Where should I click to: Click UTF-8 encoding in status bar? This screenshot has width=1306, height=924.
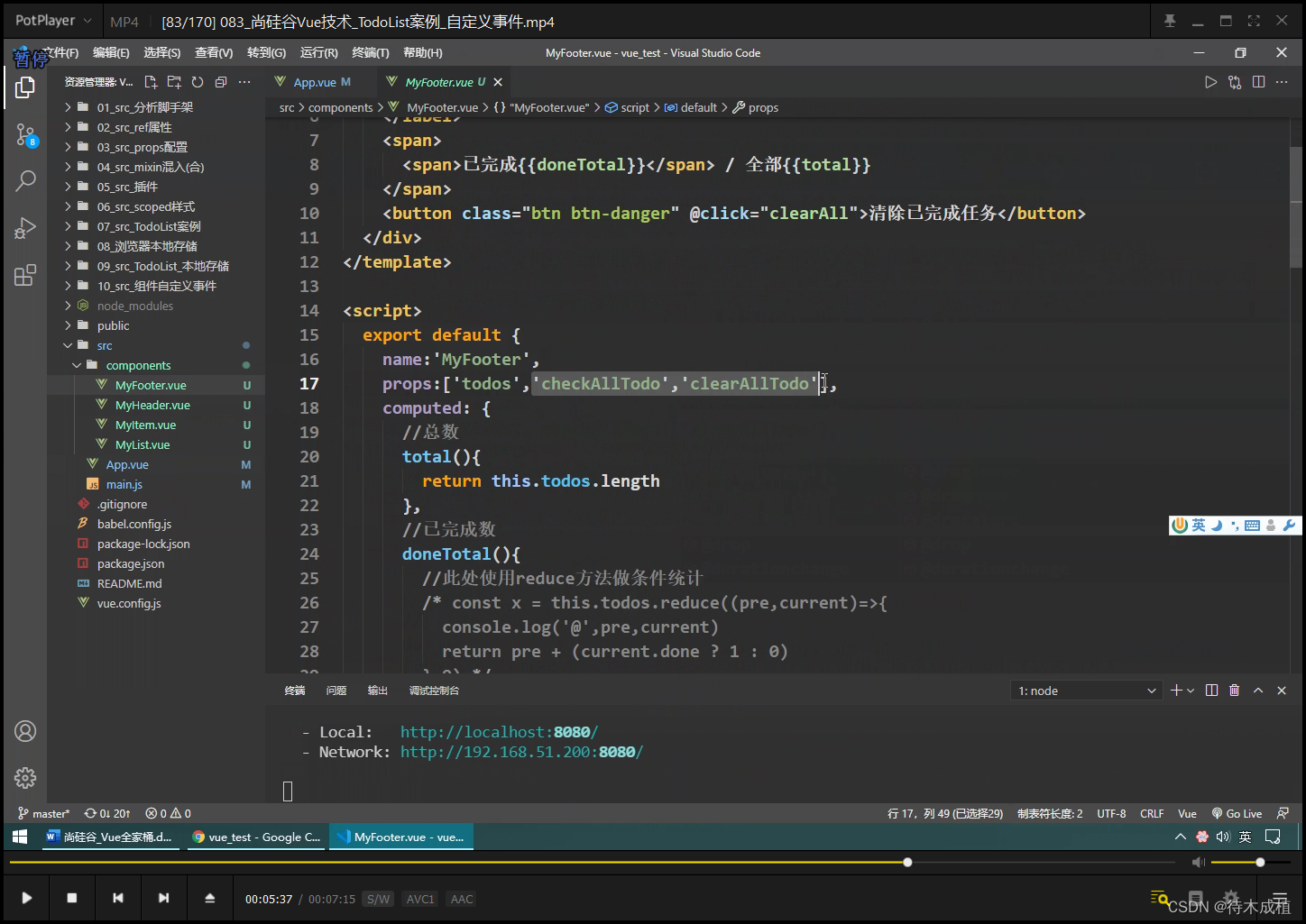1111,813
